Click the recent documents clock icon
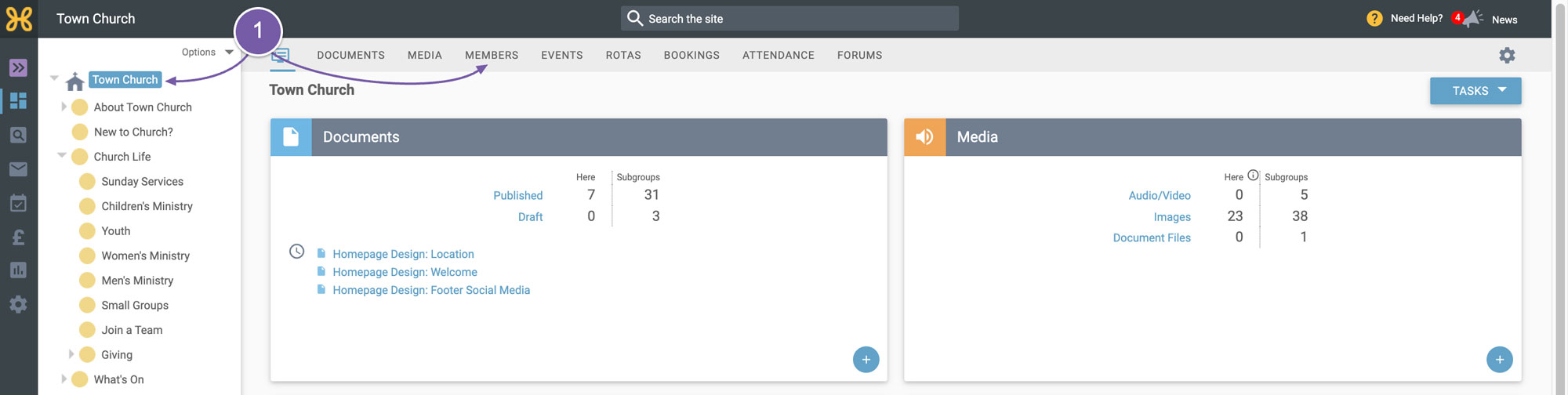Image resolution: width=1568 pixels, height=395 pixels. tap(296, 252)
